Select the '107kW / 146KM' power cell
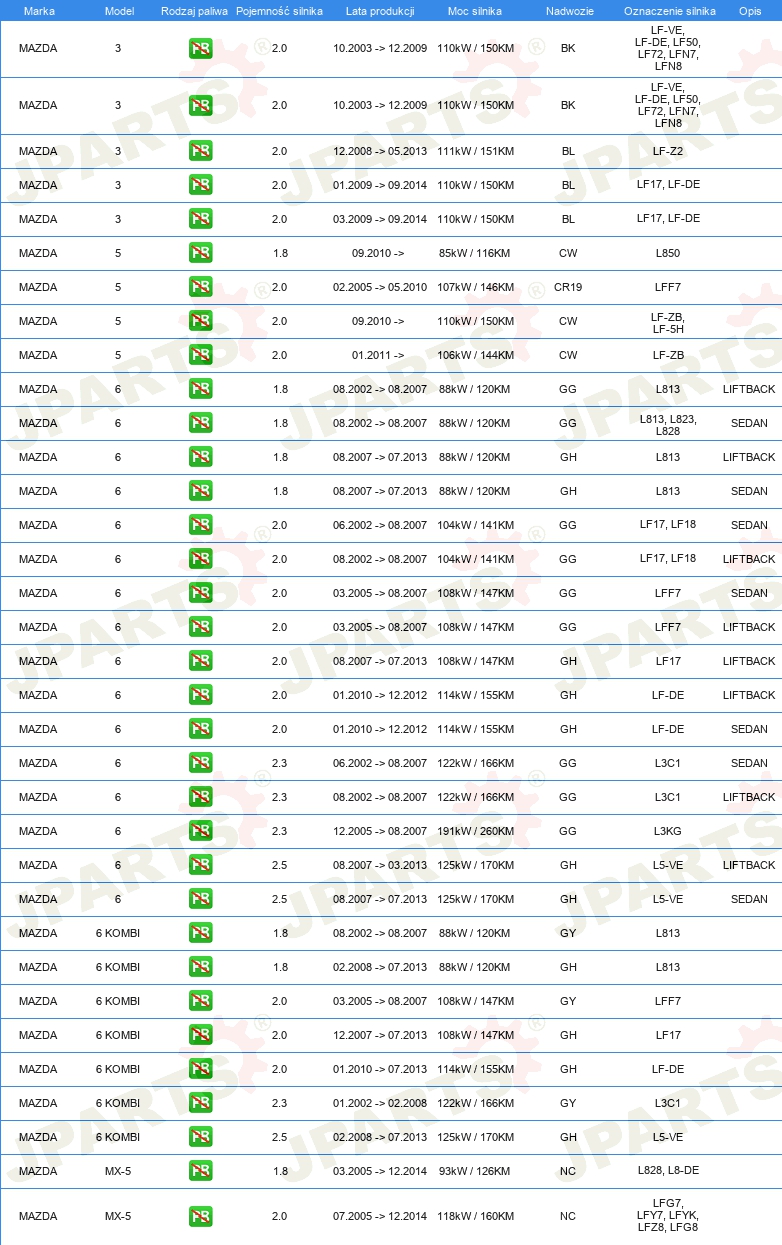Viewport: 782px width, 1245px height. click(475, 287)
